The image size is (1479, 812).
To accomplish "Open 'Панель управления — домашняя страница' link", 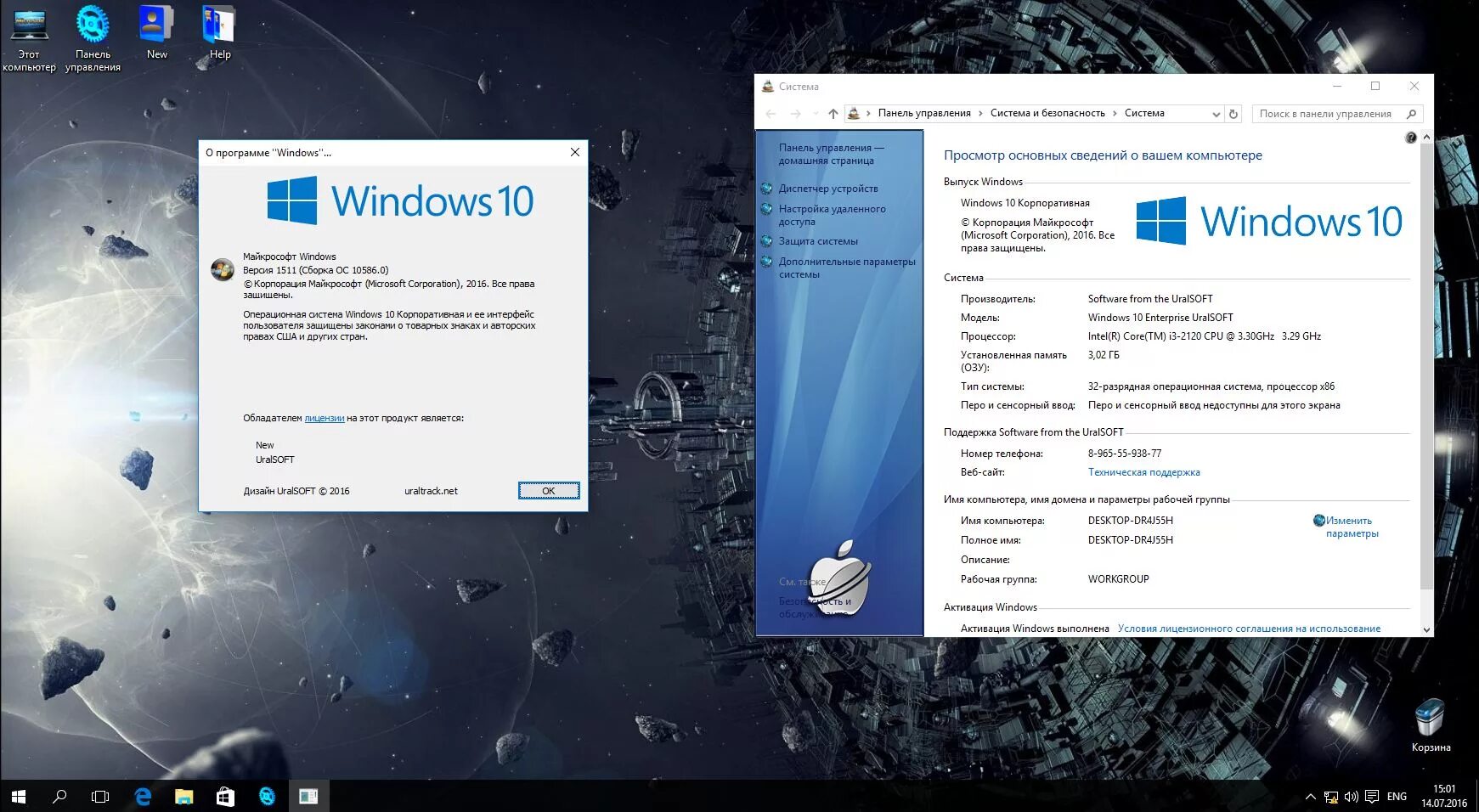I will click(x=831, y=154).
